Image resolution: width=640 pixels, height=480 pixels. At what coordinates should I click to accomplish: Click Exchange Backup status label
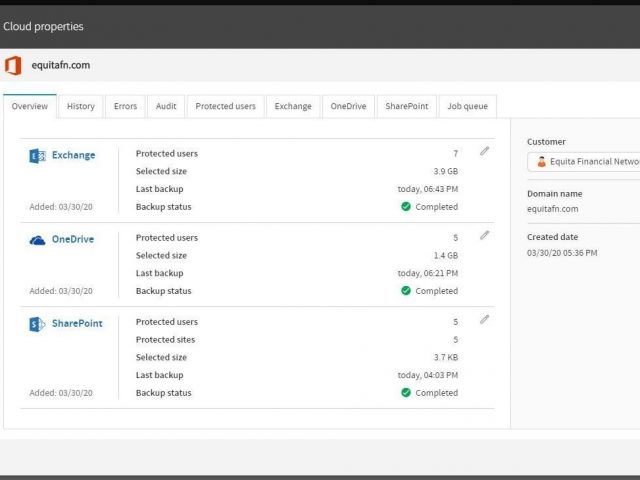point(163,207)
